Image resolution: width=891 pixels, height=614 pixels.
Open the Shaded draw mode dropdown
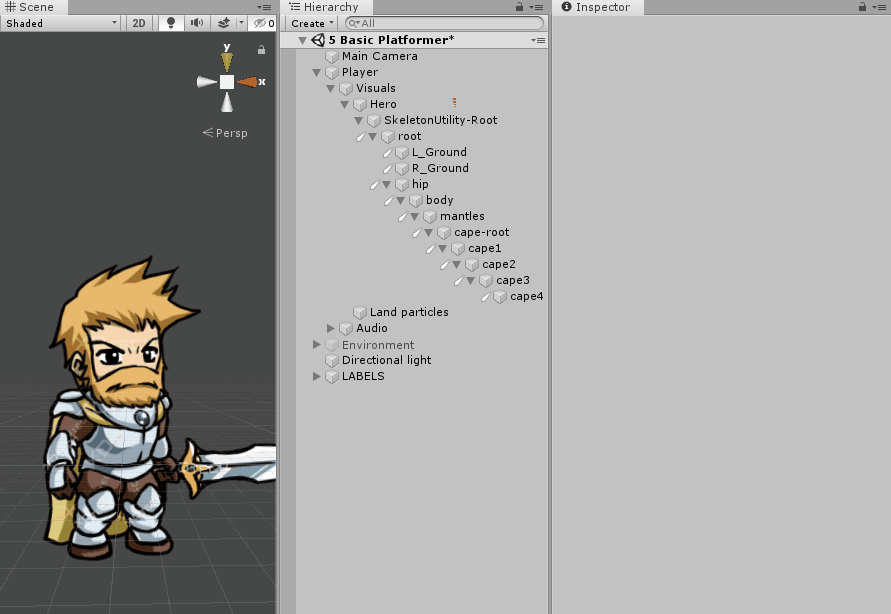[60, 23]
